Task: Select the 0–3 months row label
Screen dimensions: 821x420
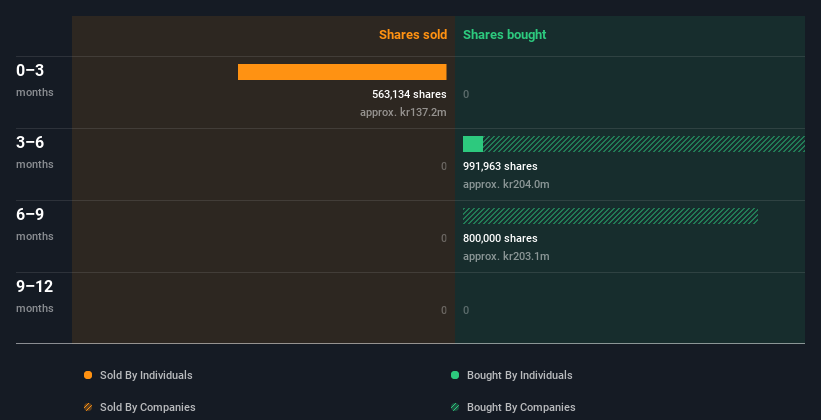Action: tap(35, 80)
